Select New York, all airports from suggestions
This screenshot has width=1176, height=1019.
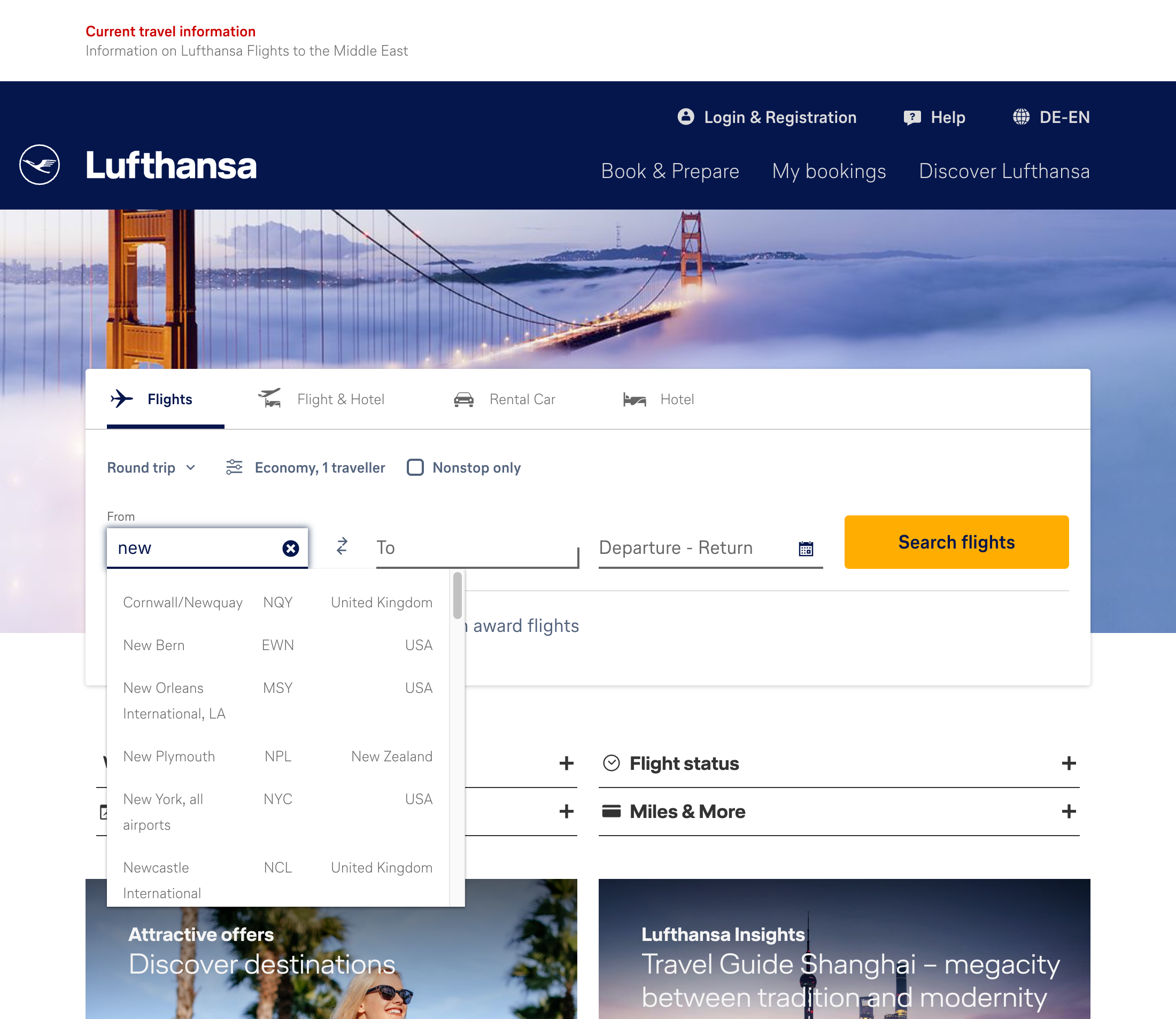point(228,812)
